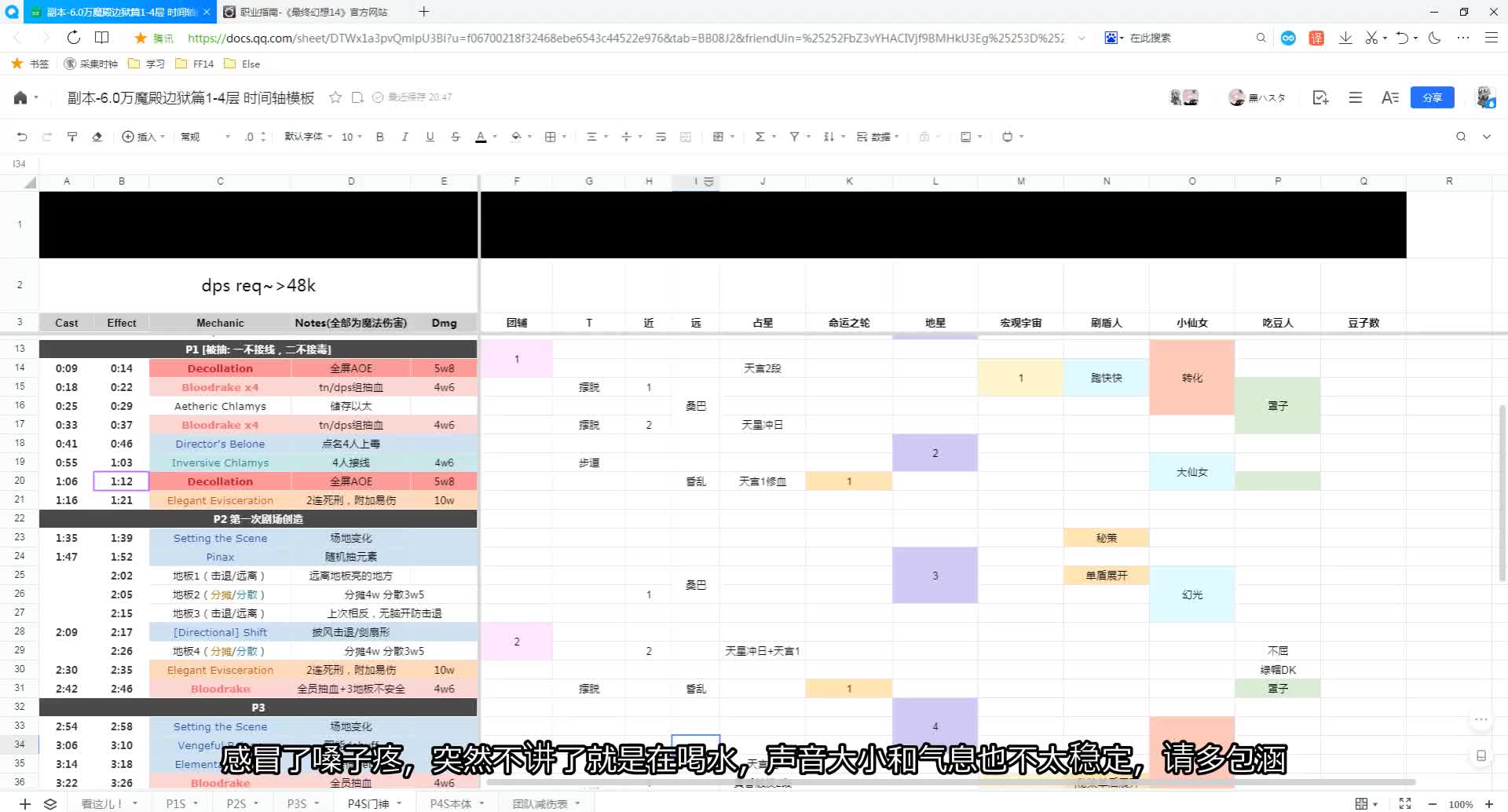Open the 团队减伤表 sheet tab
Screen dimensions: 1508x812
[x=539, y=803]
